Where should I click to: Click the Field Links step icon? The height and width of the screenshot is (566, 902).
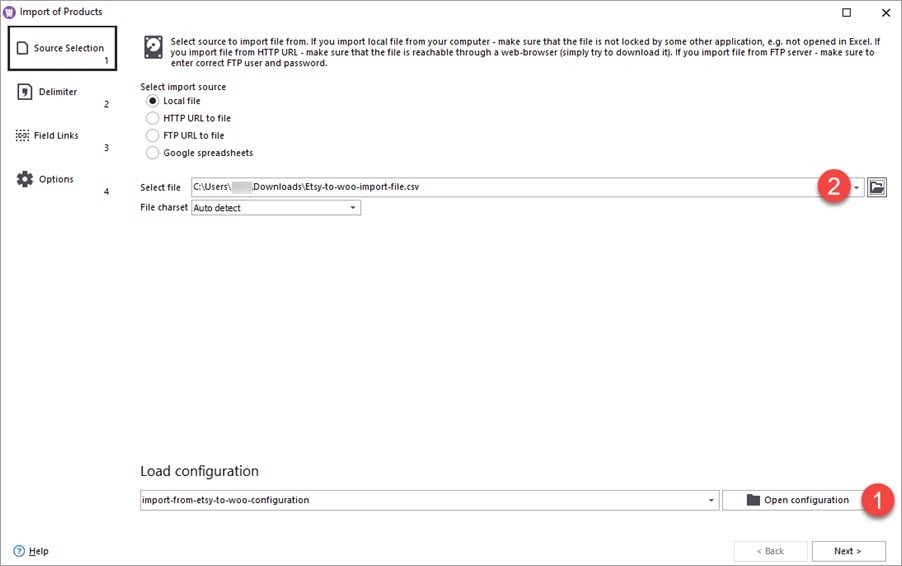tap(24, 136)
